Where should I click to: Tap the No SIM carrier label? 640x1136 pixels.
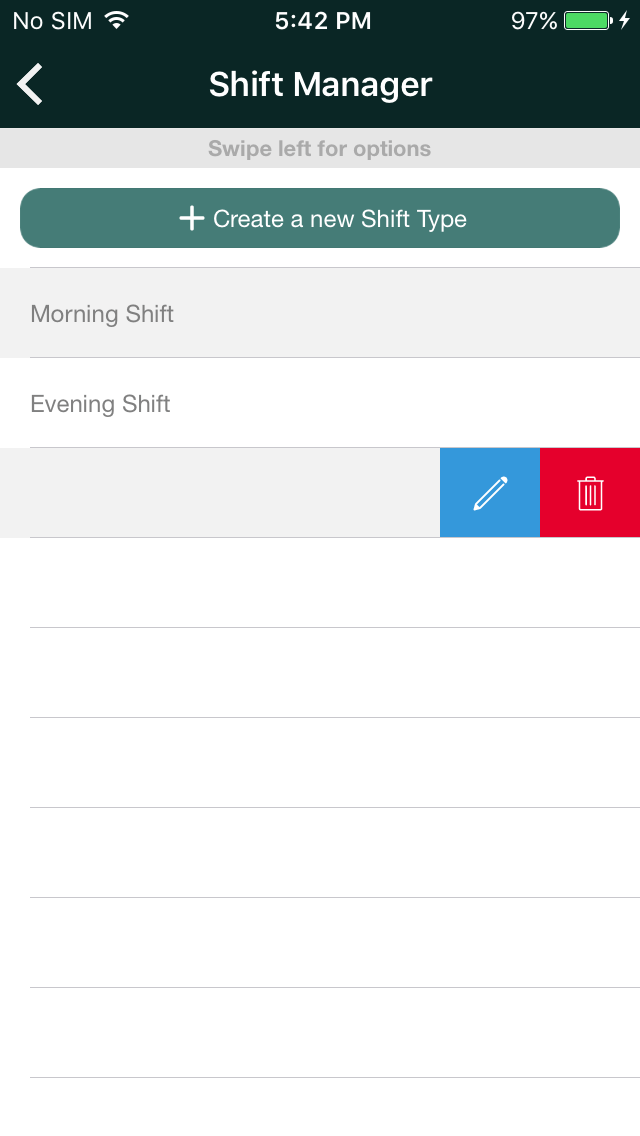point(52,21)
